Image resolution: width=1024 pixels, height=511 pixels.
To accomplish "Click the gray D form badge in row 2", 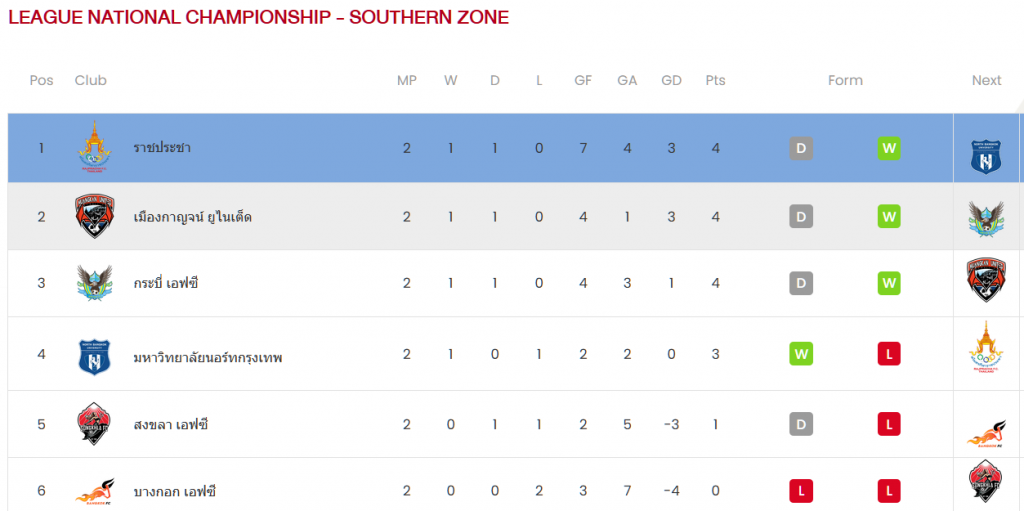I will tap(801, 216).
